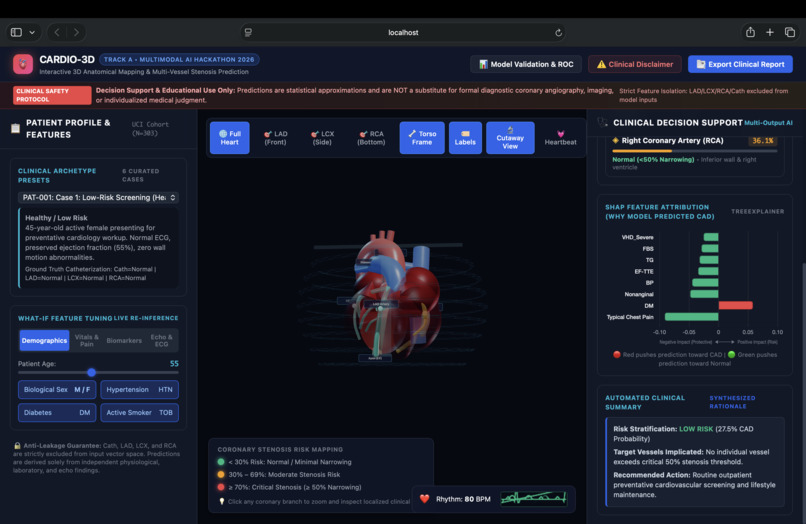Open a new tab with the plus icon
This screenshot has height=524, width=806.
(770, 32)
